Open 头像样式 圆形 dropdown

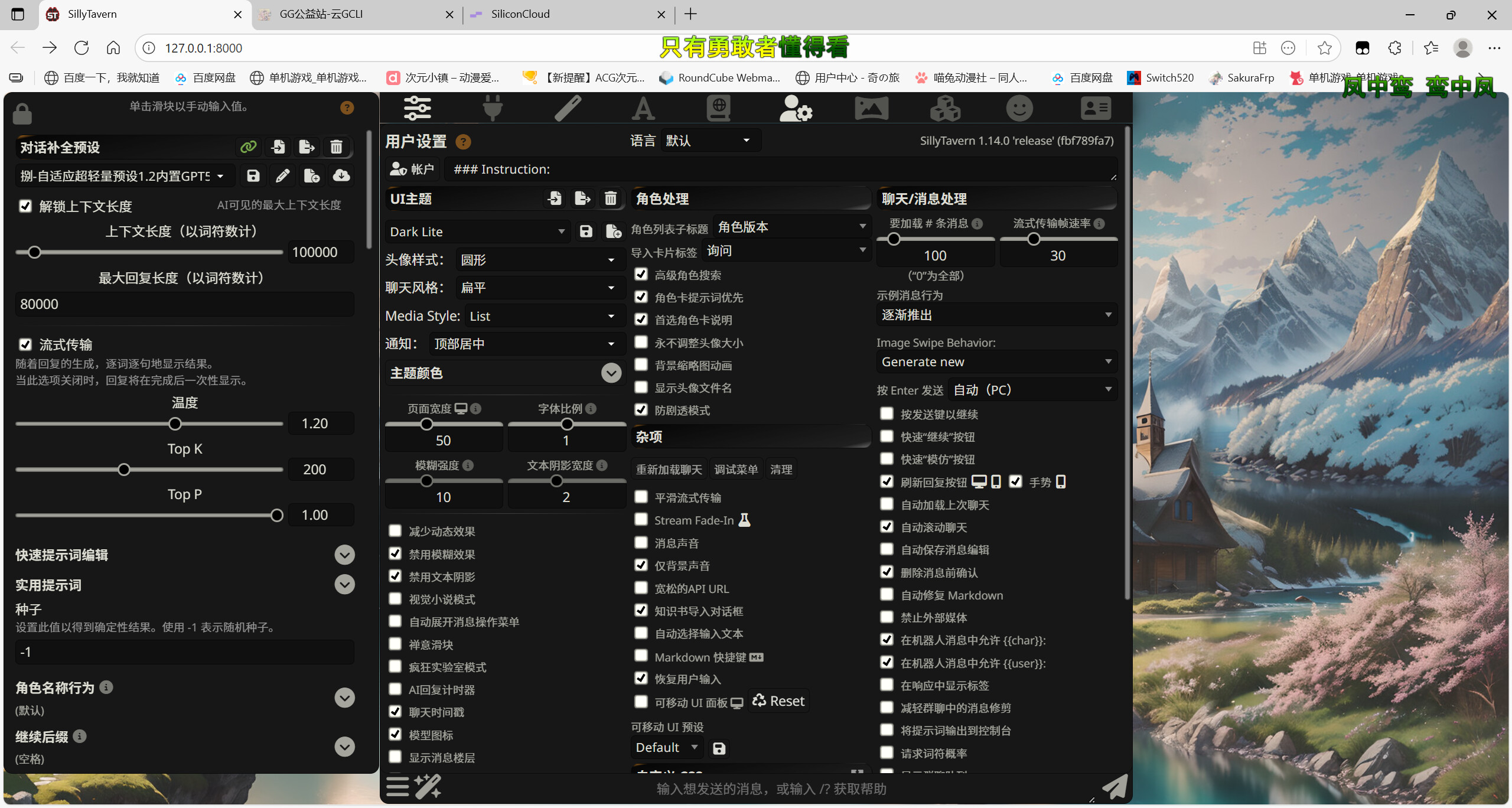[x=540, y=260]
